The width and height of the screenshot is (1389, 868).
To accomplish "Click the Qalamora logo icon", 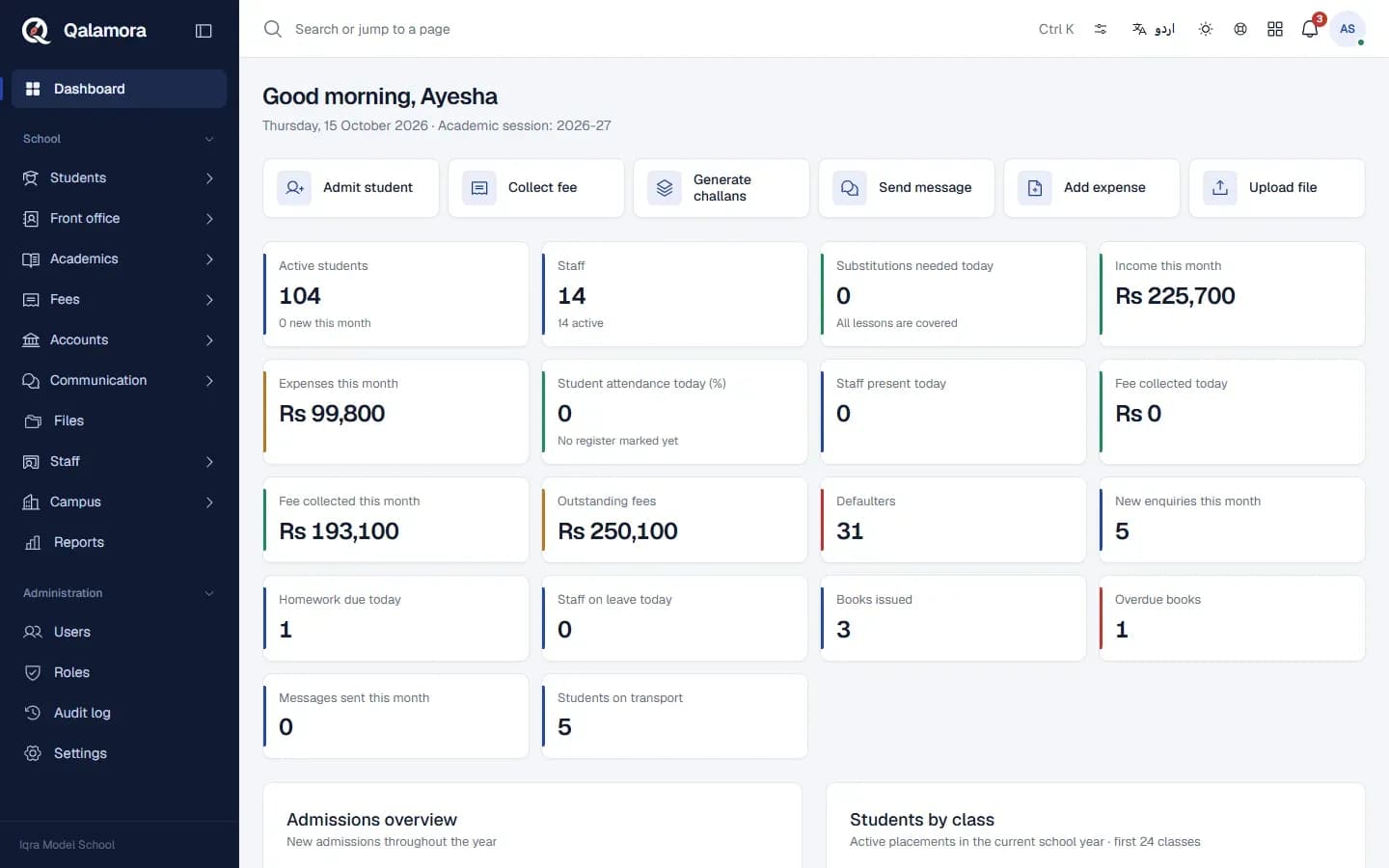I will [x=36, y=31].
